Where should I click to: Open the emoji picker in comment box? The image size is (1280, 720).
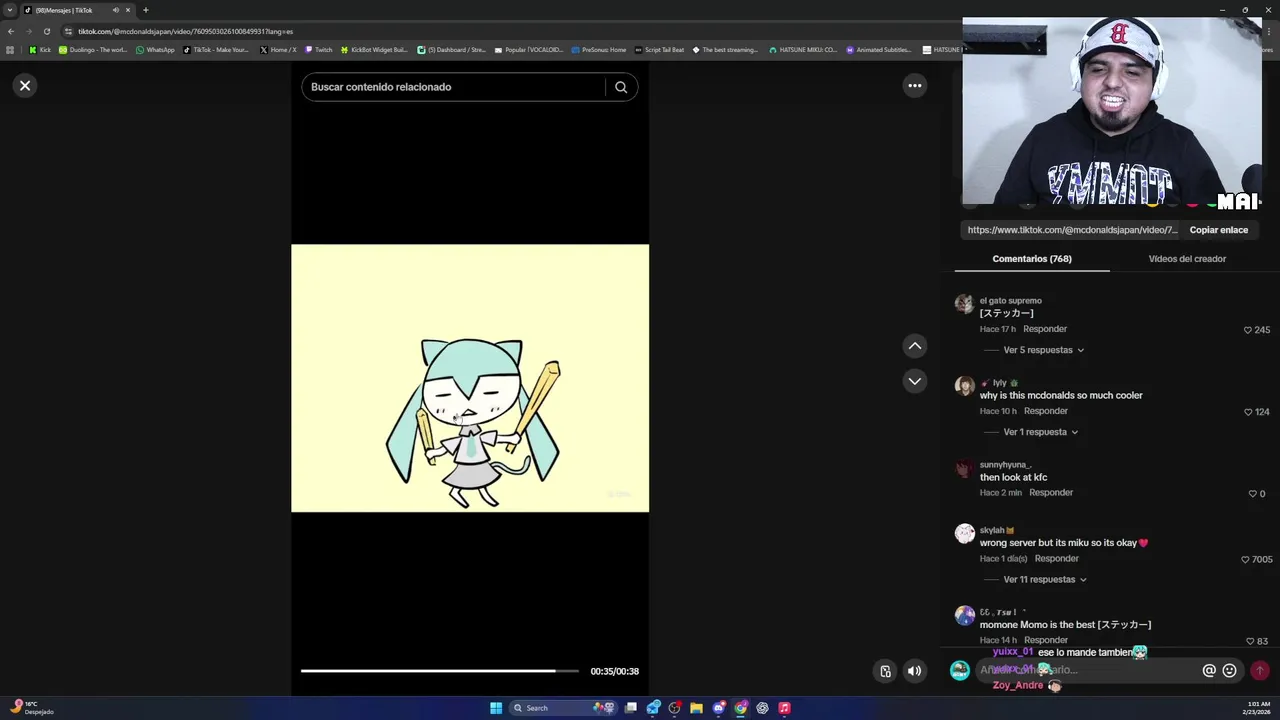1230,671
